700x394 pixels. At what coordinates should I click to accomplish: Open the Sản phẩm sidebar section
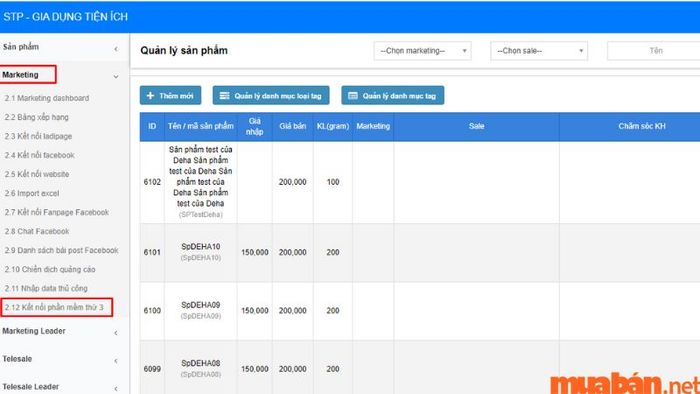pos(21,47)
